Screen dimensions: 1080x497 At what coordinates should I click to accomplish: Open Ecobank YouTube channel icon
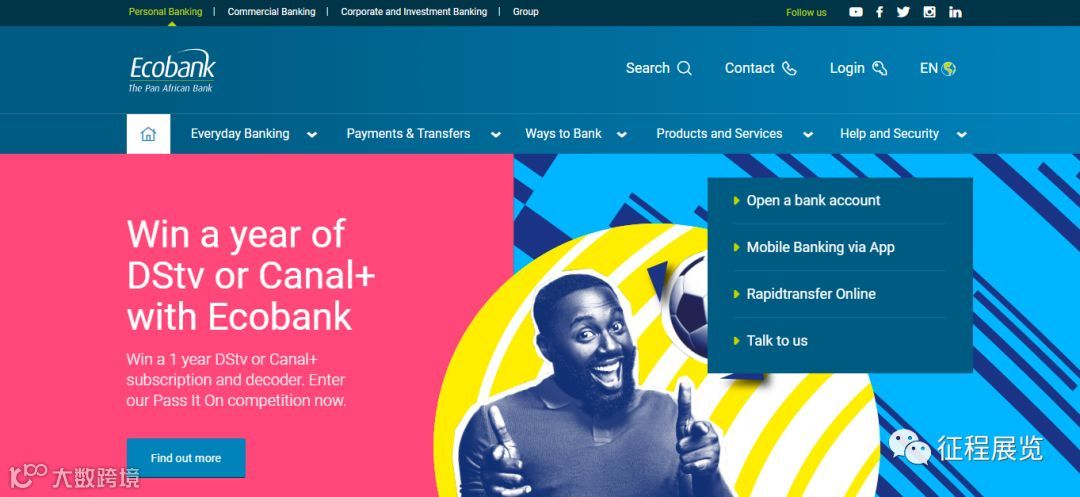point(855,12)
